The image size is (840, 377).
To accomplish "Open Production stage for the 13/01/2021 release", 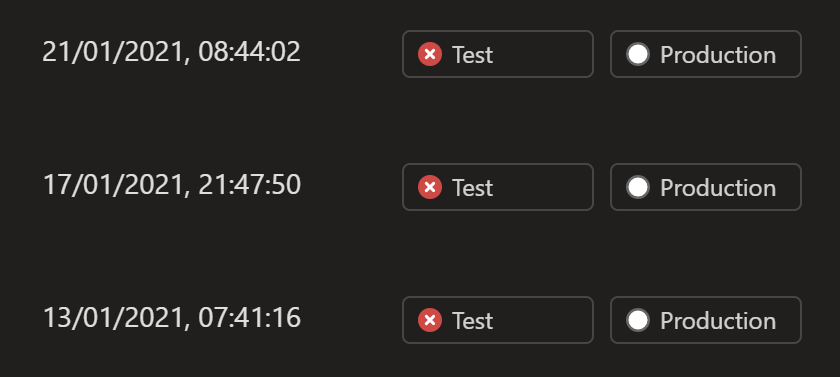I will tap(706, 320).
